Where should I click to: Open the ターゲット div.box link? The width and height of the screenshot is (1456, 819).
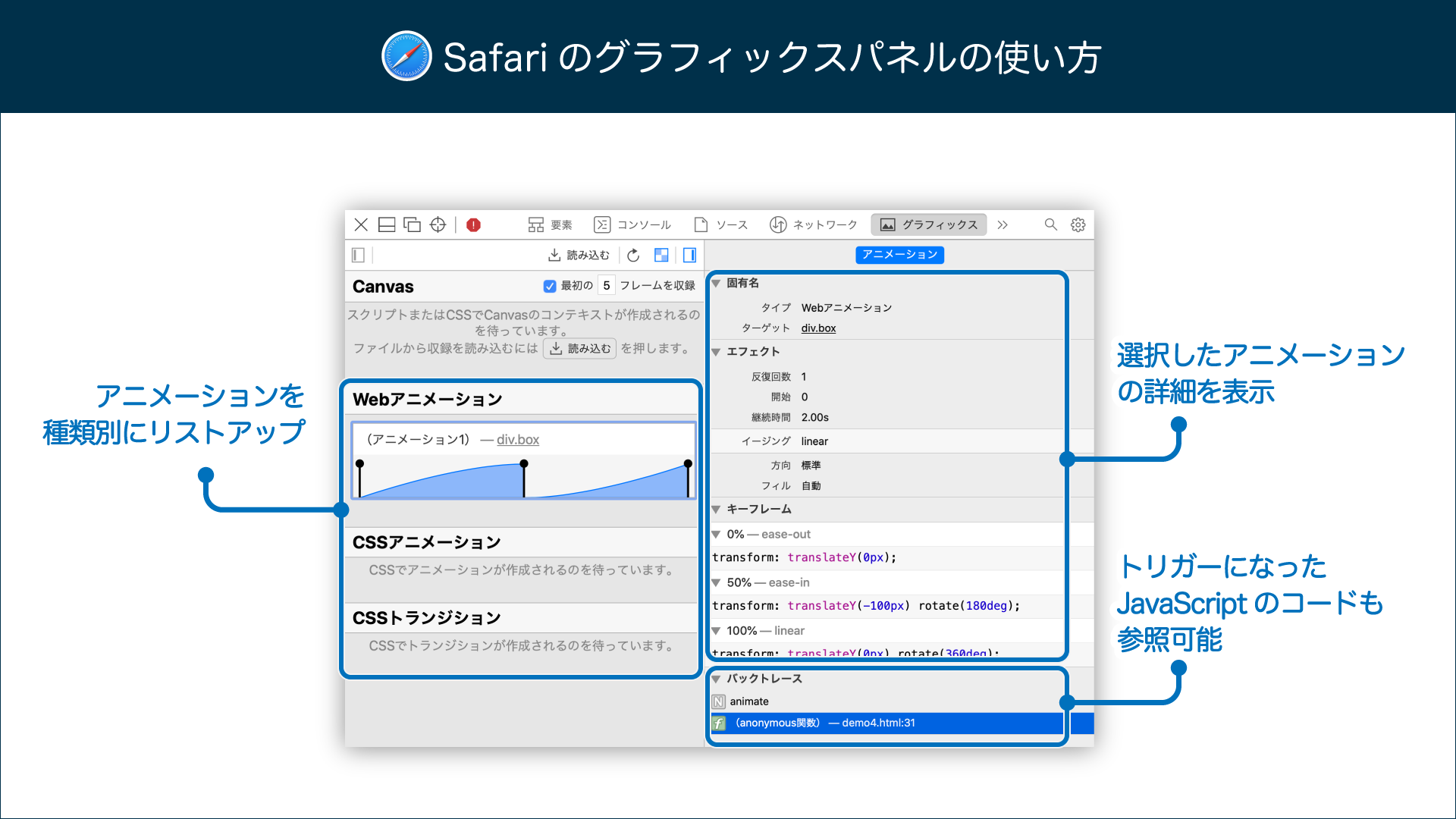pos(818,328)
